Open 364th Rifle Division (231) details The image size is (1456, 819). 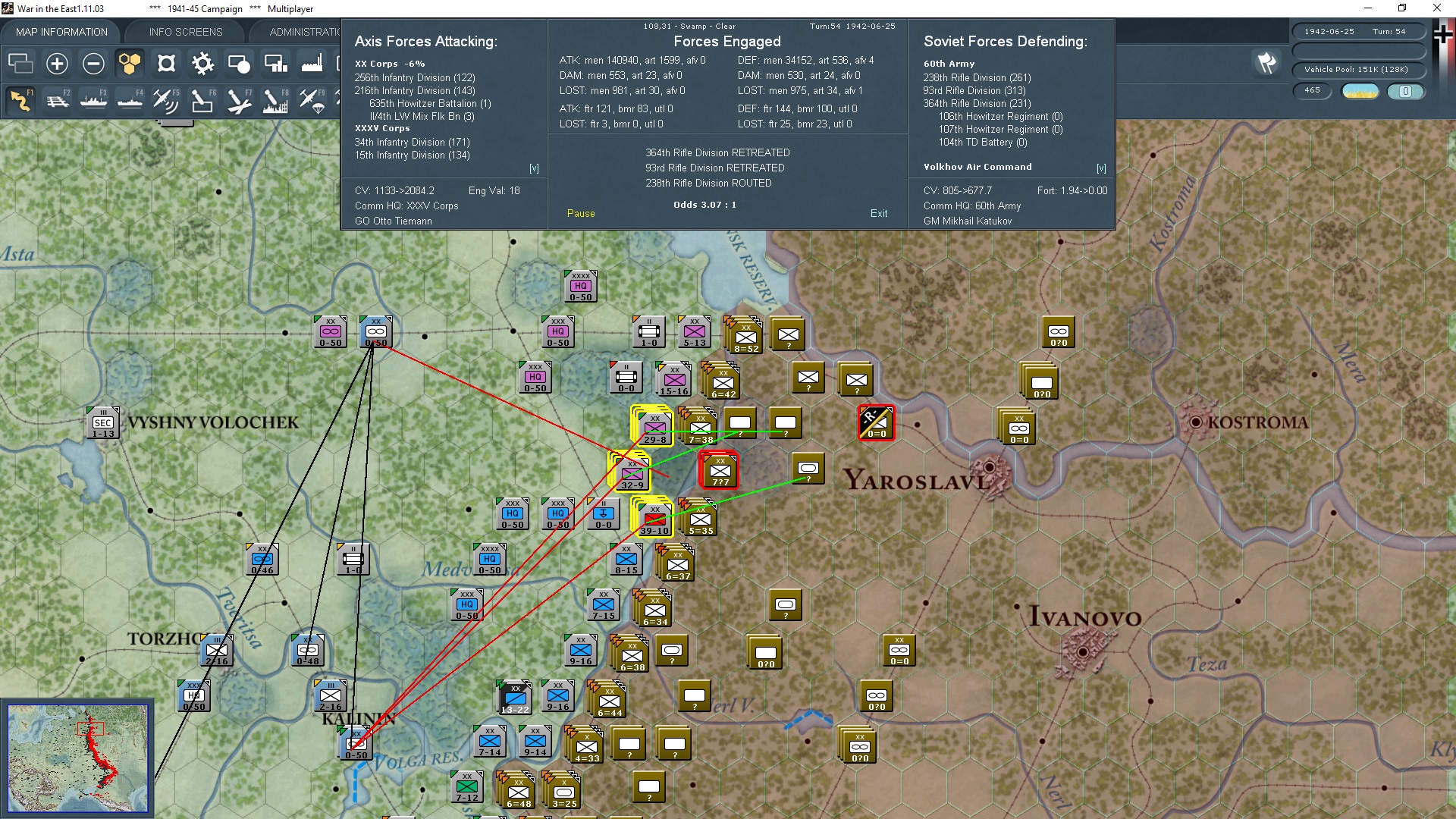pyautogui.click(x=977, y=103)
